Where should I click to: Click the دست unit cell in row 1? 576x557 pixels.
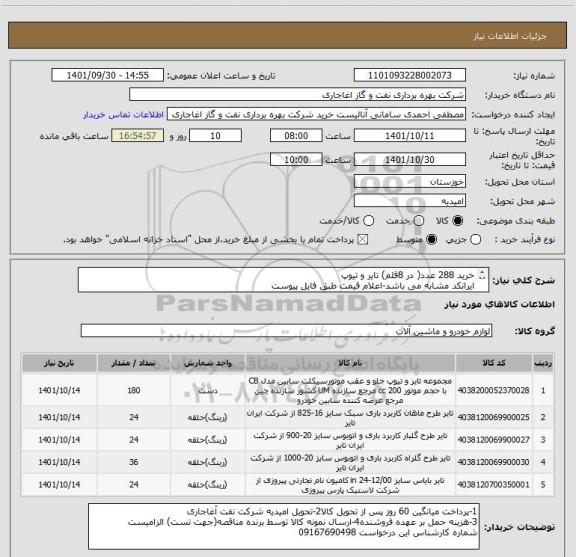(x=208, y=390)
